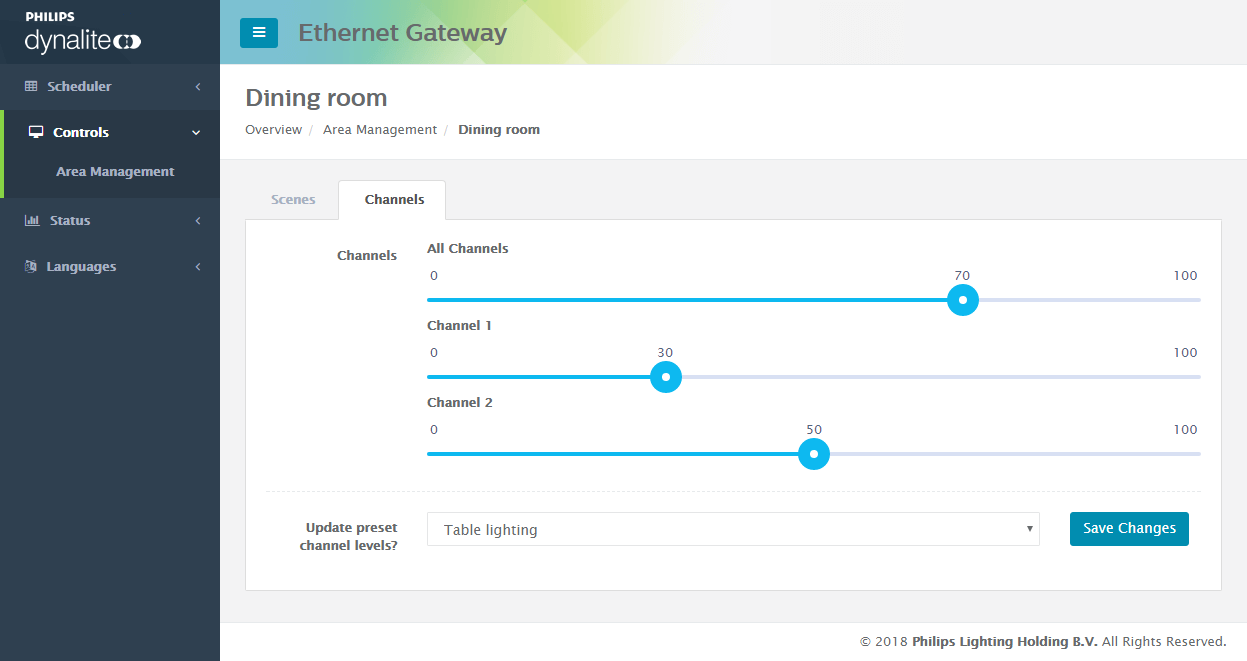Viewport: 1247px width, 661px height.
Task: Expand the Scheduler menu chevron
Action: coord(197,86)
